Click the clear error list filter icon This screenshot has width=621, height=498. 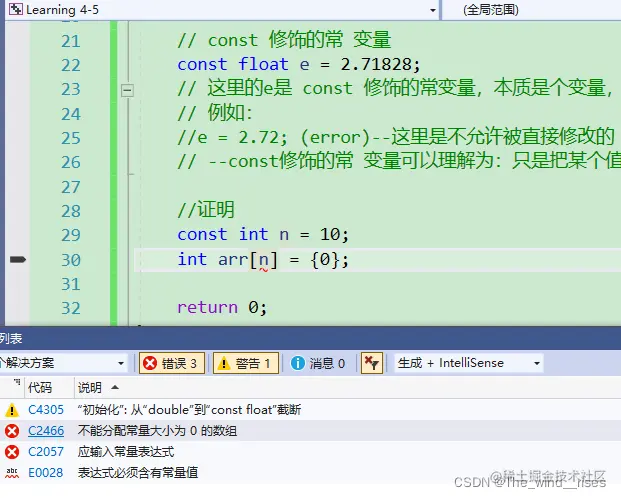371,363
